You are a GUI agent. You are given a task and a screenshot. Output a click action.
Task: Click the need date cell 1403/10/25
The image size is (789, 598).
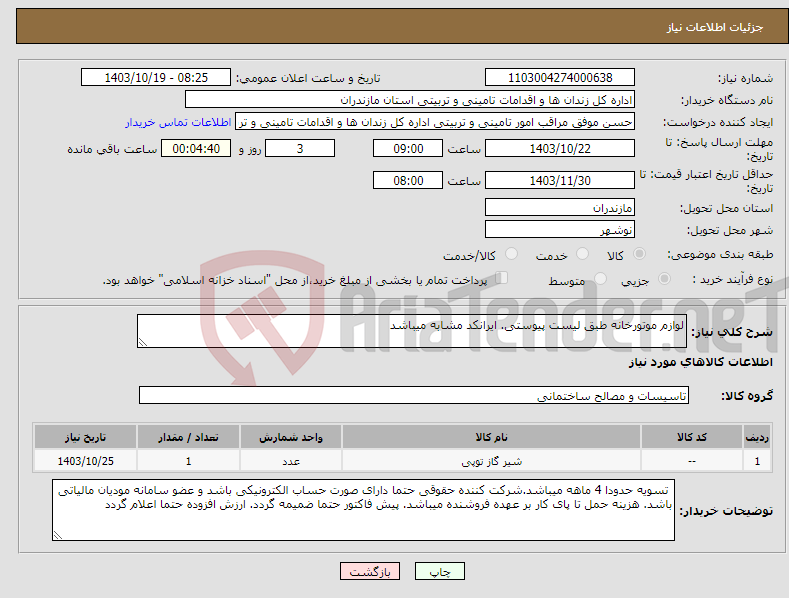(85, 461)
